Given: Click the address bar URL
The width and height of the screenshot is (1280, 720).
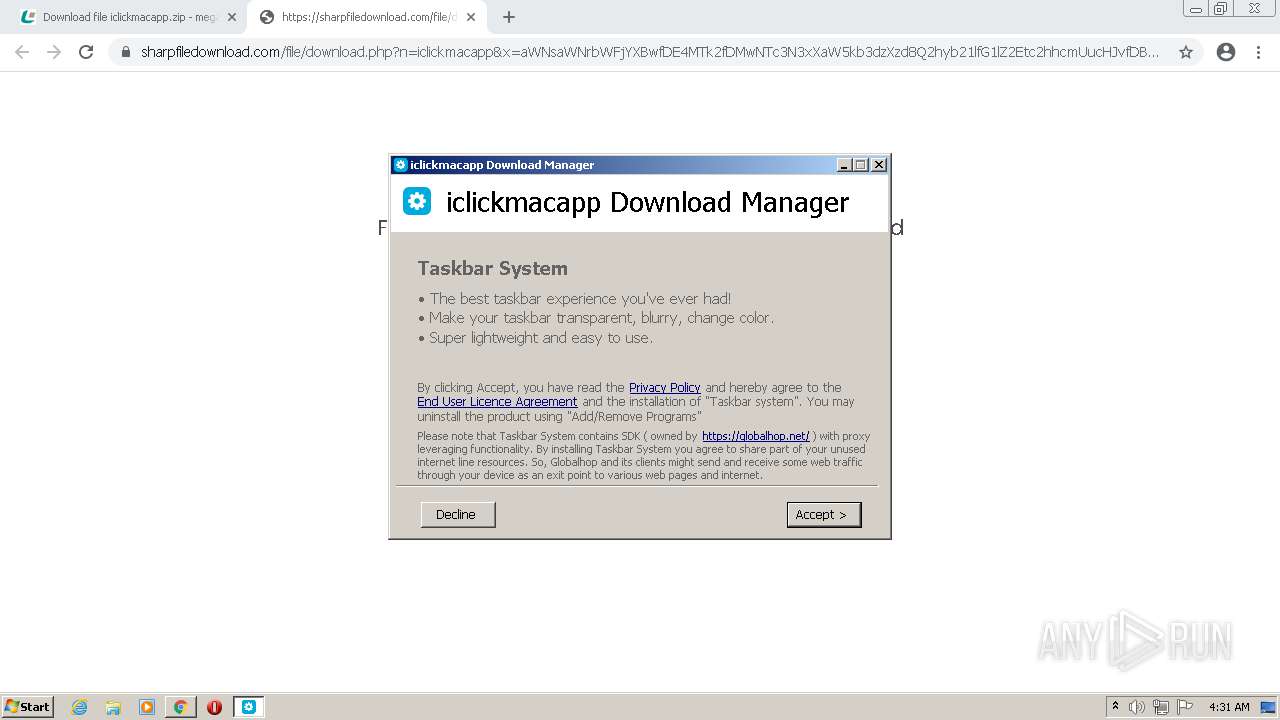Looking at the screenshot, I should [x=650, y=52].
